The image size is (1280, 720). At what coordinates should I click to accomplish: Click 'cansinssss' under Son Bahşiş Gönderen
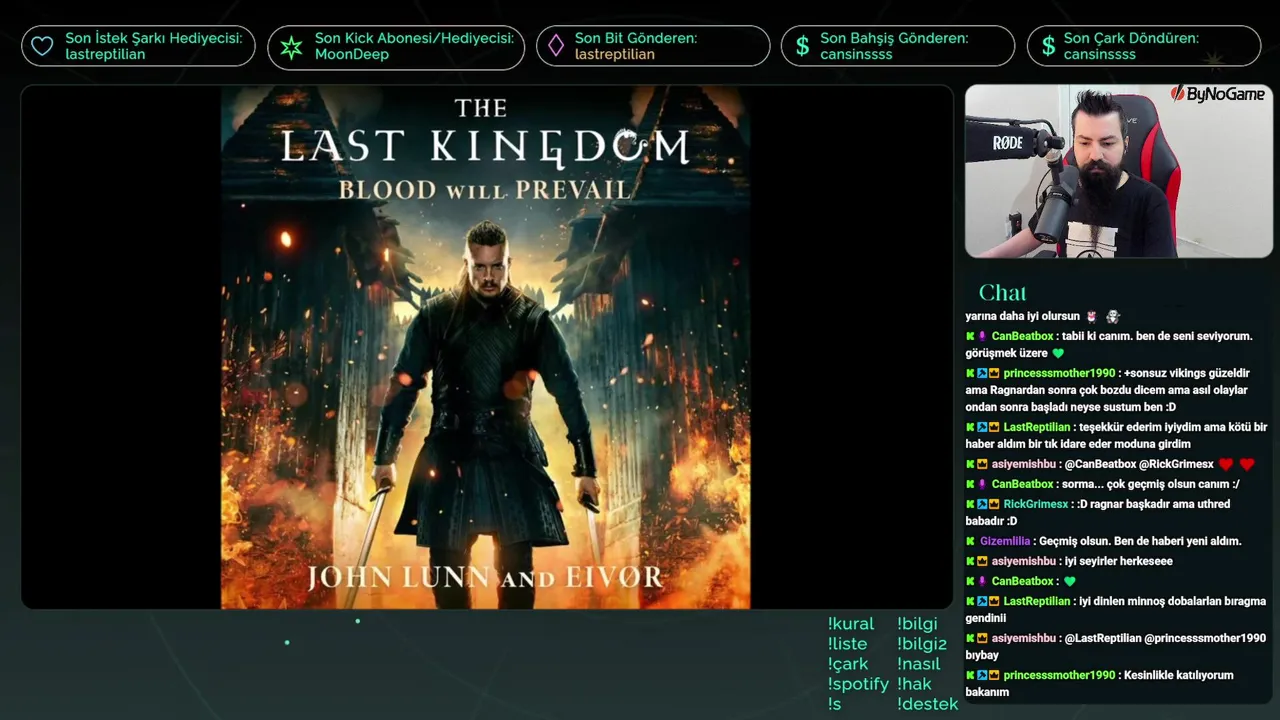856,54
